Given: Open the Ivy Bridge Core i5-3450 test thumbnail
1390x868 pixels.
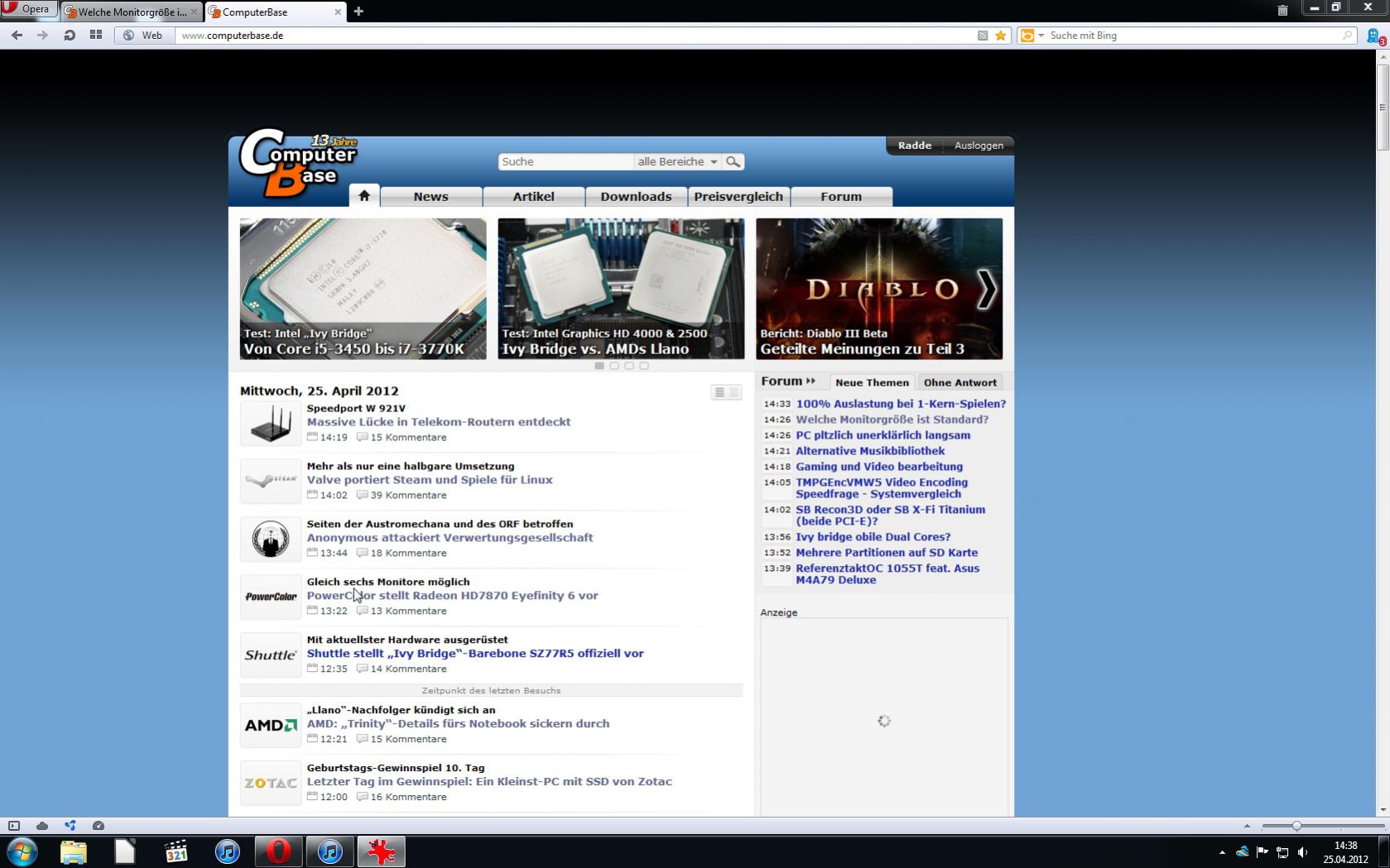Looking at the screenshot, I should click(x=363, y=289).
